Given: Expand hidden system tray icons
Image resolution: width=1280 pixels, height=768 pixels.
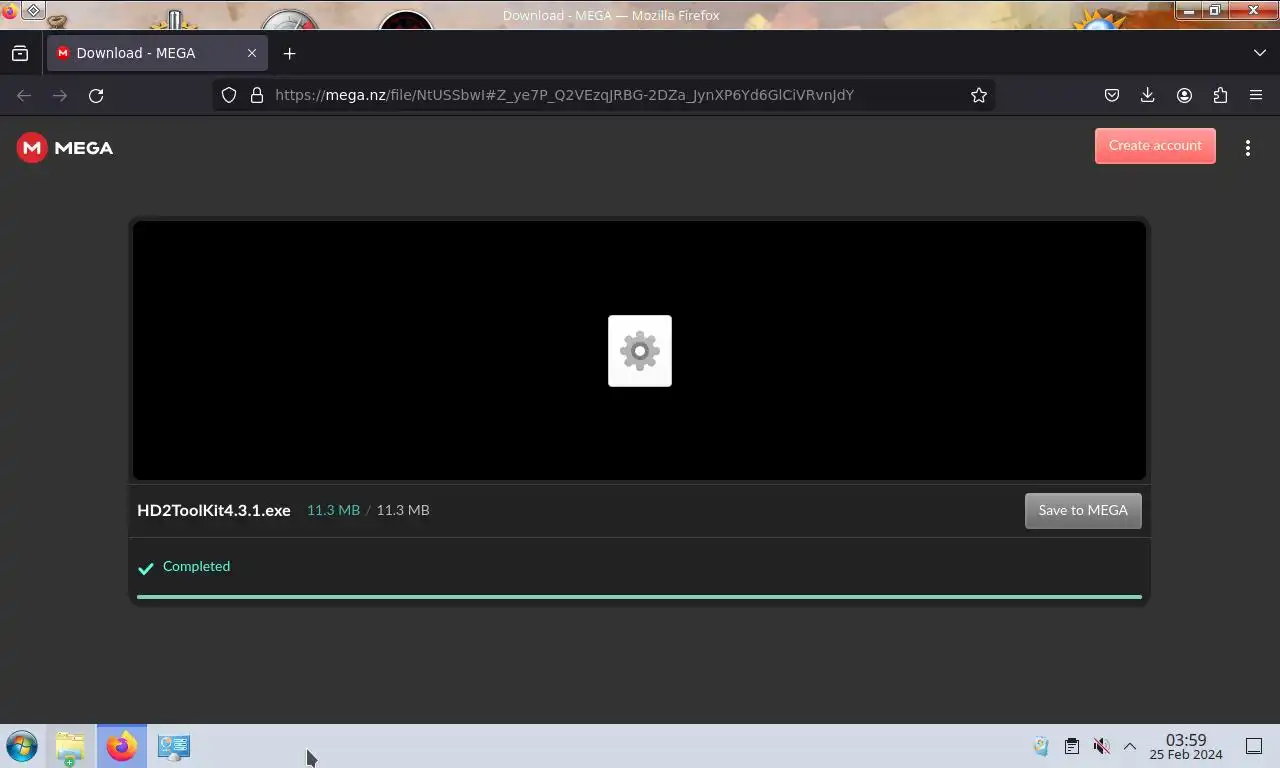Looking at the screenshot, I should pyautogui.click(x=1130, y=746).
